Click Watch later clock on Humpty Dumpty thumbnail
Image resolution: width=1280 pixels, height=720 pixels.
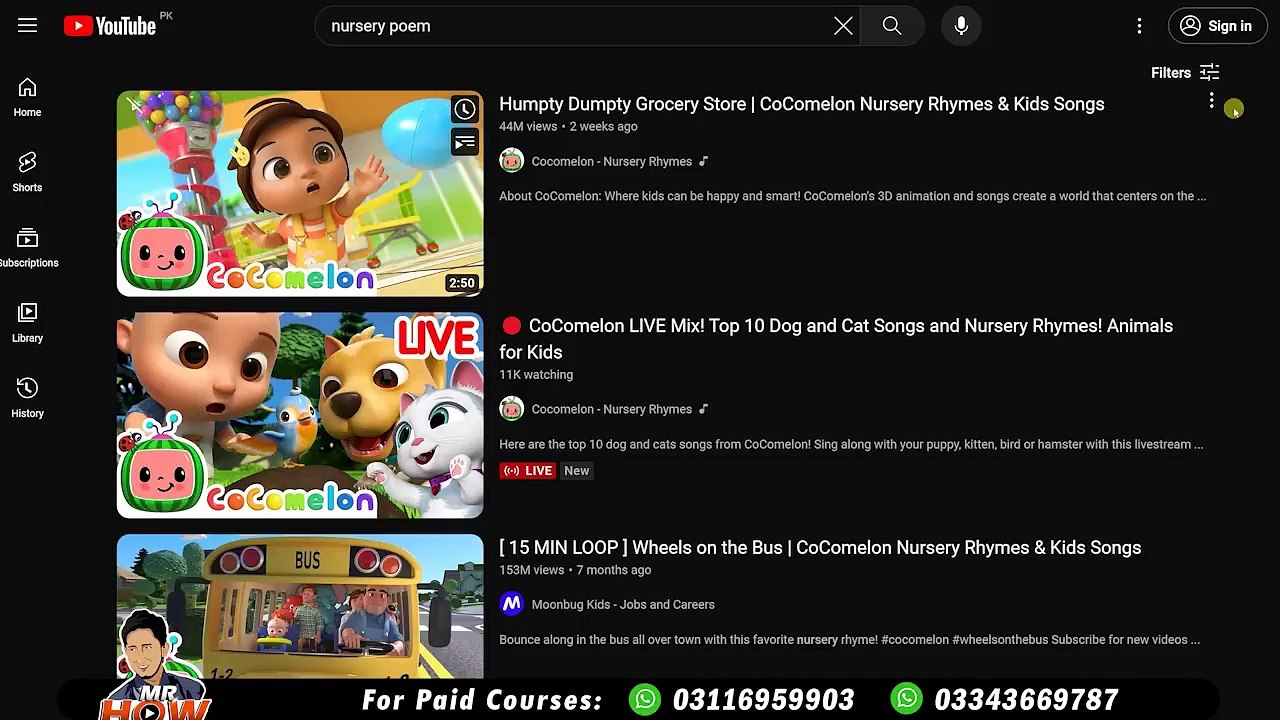coord(464,109)
